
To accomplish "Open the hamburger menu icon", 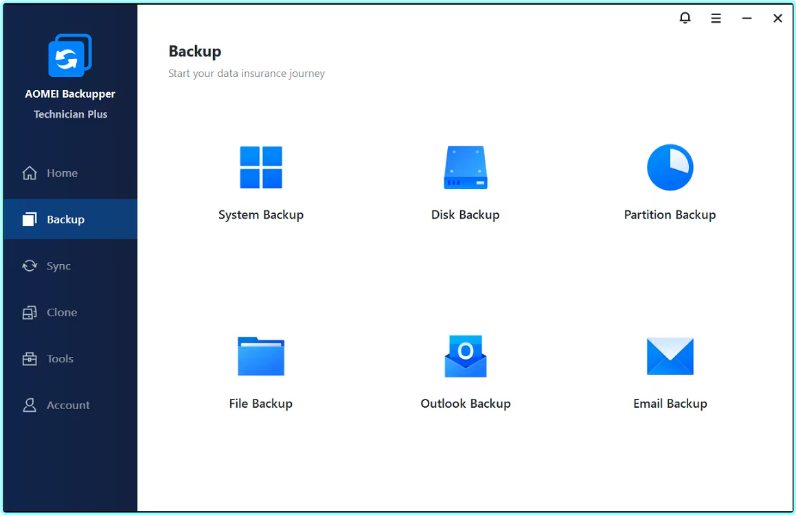I will coord(716,18).
